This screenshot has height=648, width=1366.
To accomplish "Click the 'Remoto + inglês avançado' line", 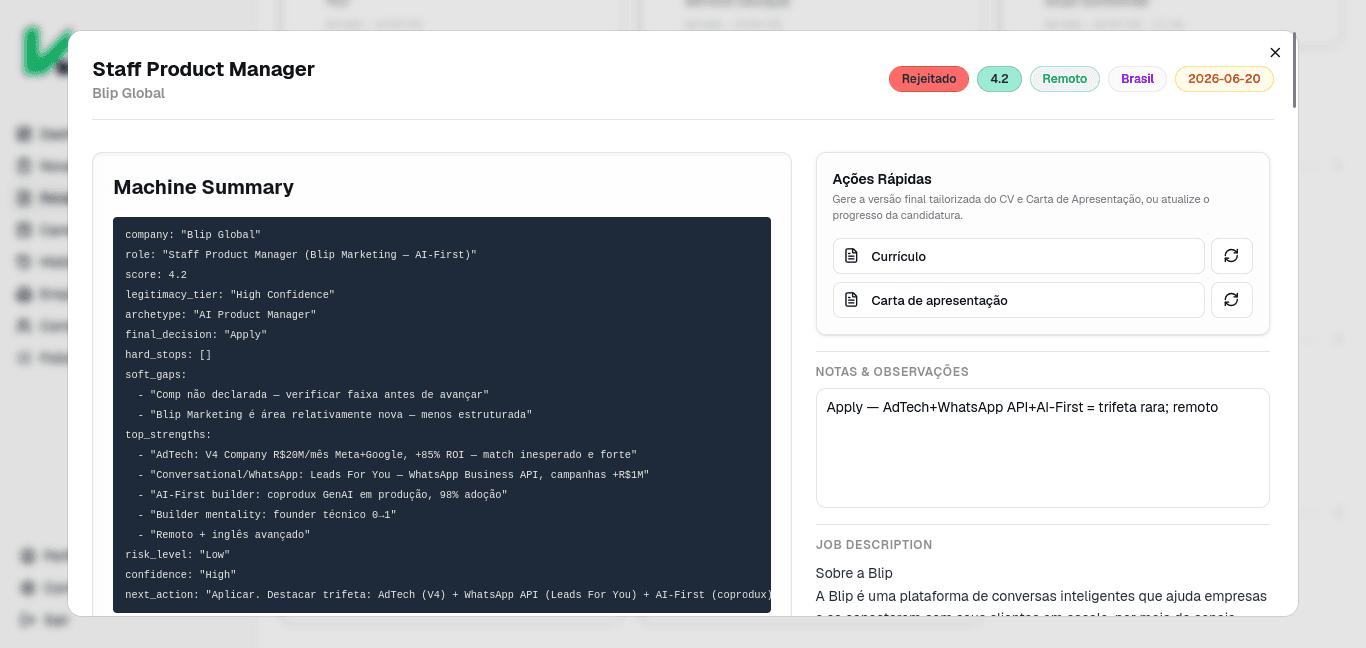I will pyautogui.click(x=224, y=535).
